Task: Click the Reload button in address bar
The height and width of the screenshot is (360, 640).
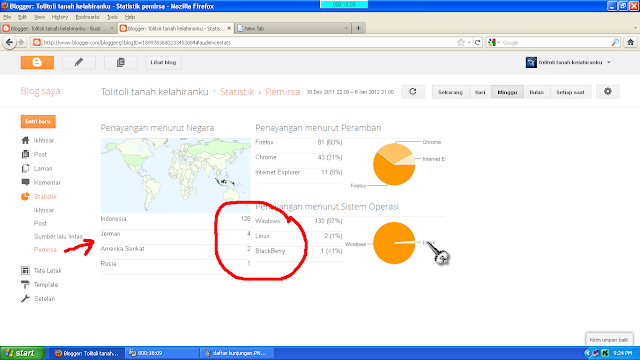Action: click(x=478, y=42)
